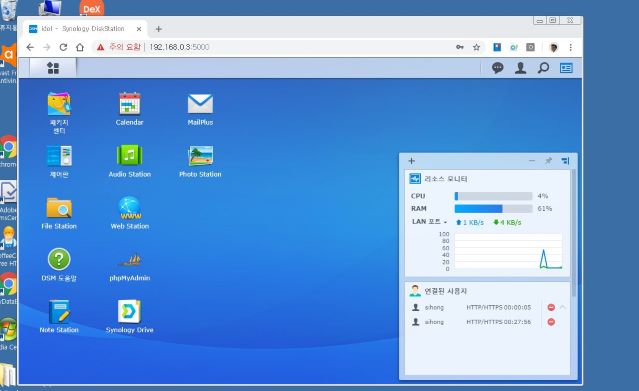Disconnect first sihong session 00:00:05
This screenshot has width=639, height=391.
point(551,307)
